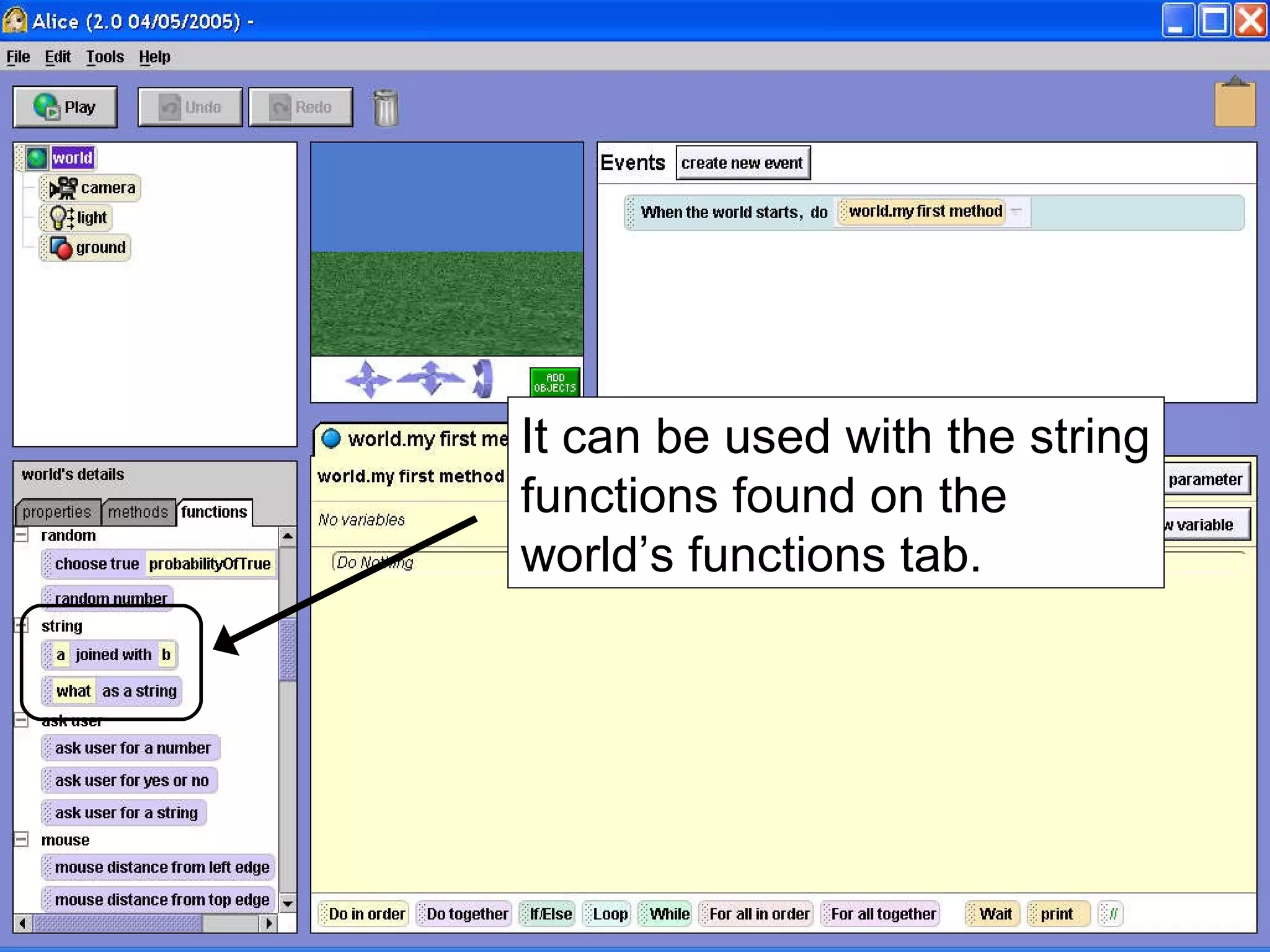Open the world.my first method dropdown in event
The image size is (1270, 952).
(1017, 211)
